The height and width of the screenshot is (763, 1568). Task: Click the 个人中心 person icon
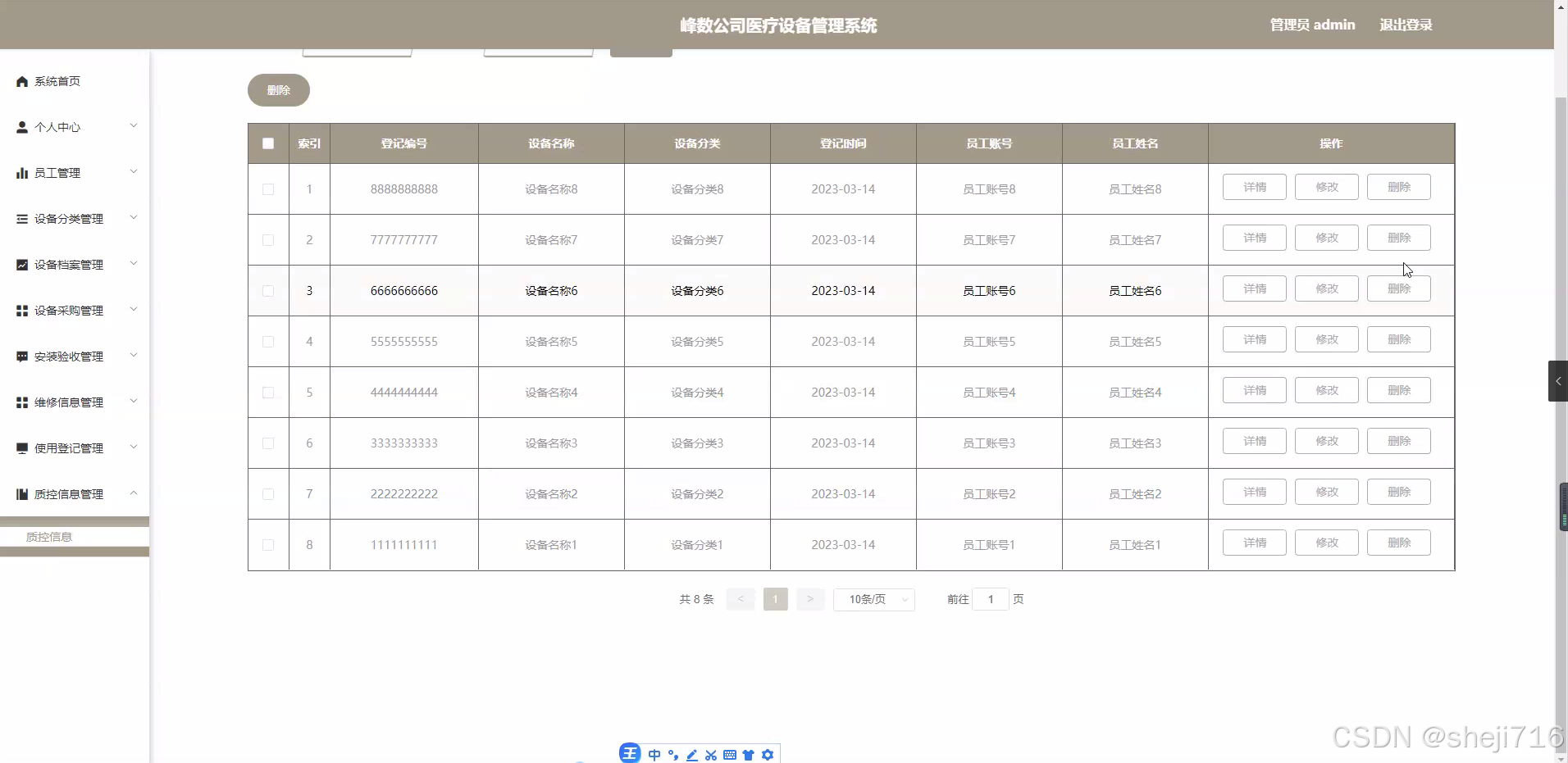(x=21, y=127)
